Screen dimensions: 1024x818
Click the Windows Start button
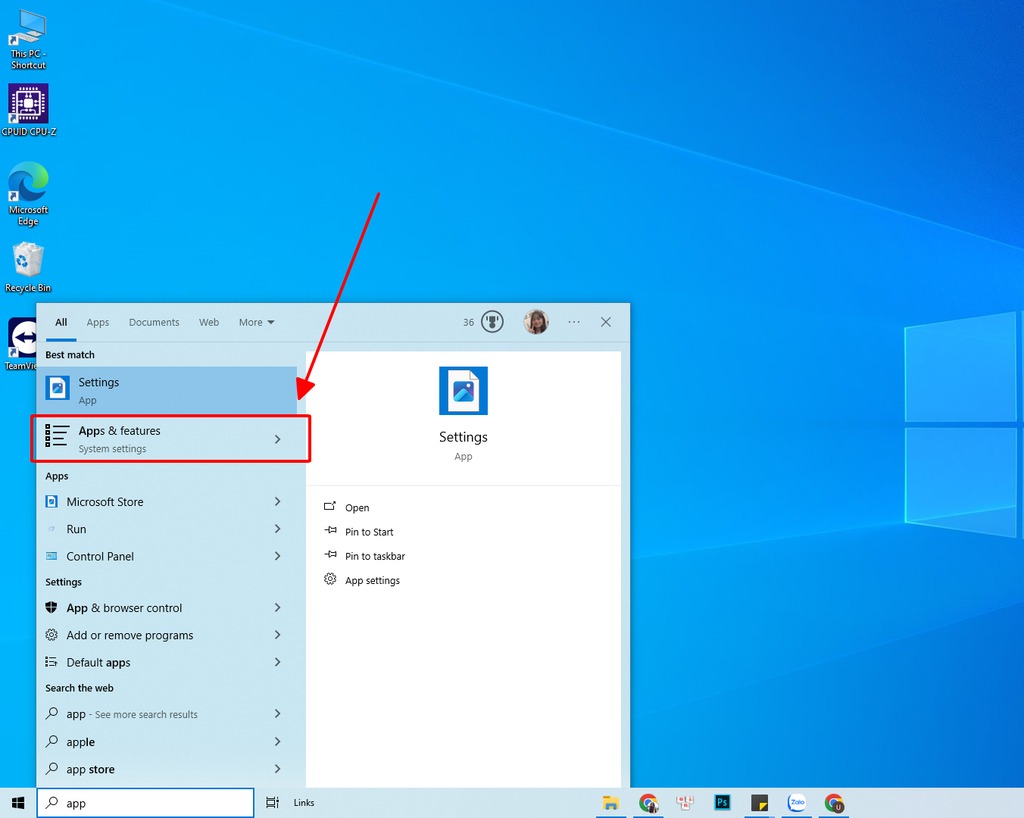pyautogui.click(x=18, y=802)
